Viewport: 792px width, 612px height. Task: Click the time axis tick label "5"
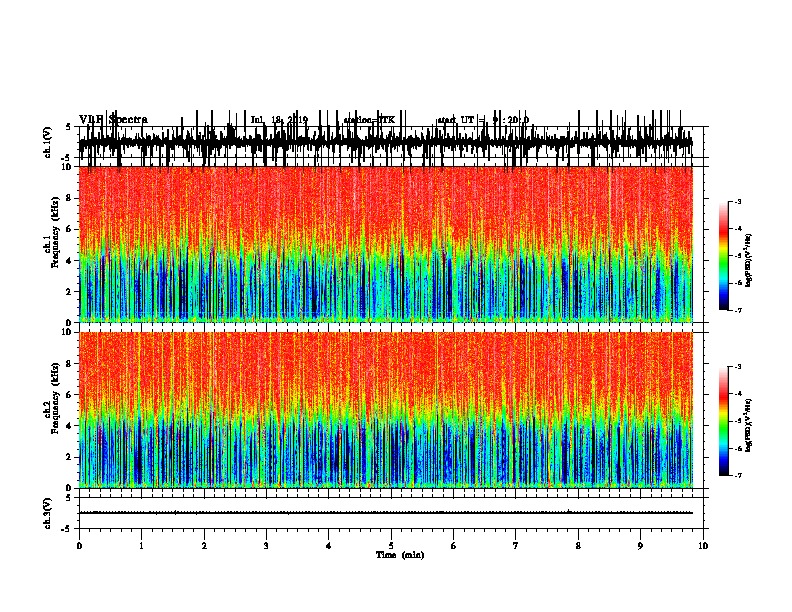[391, 546]
